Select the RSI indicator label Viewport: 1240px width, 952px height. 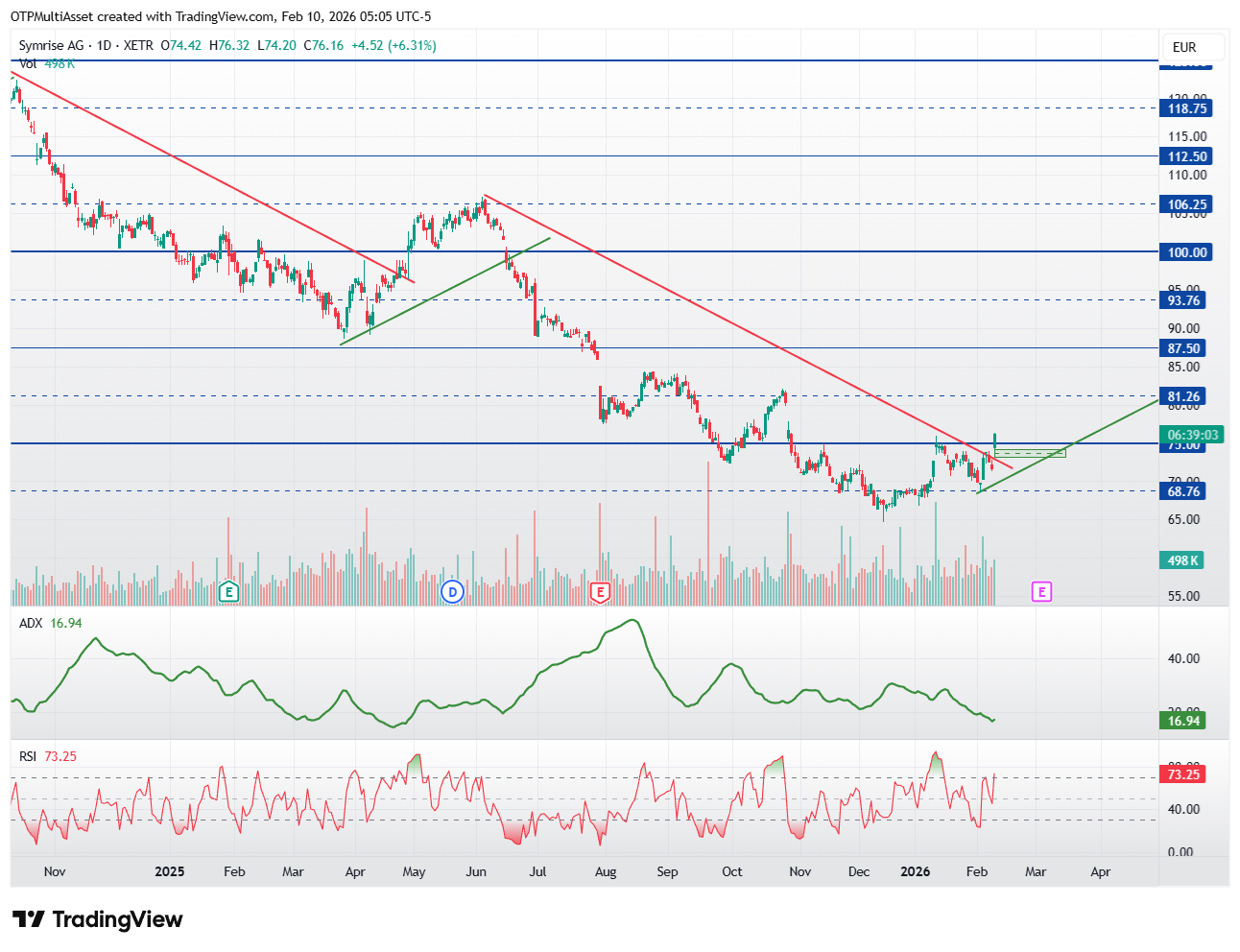[x=29, y=756]
